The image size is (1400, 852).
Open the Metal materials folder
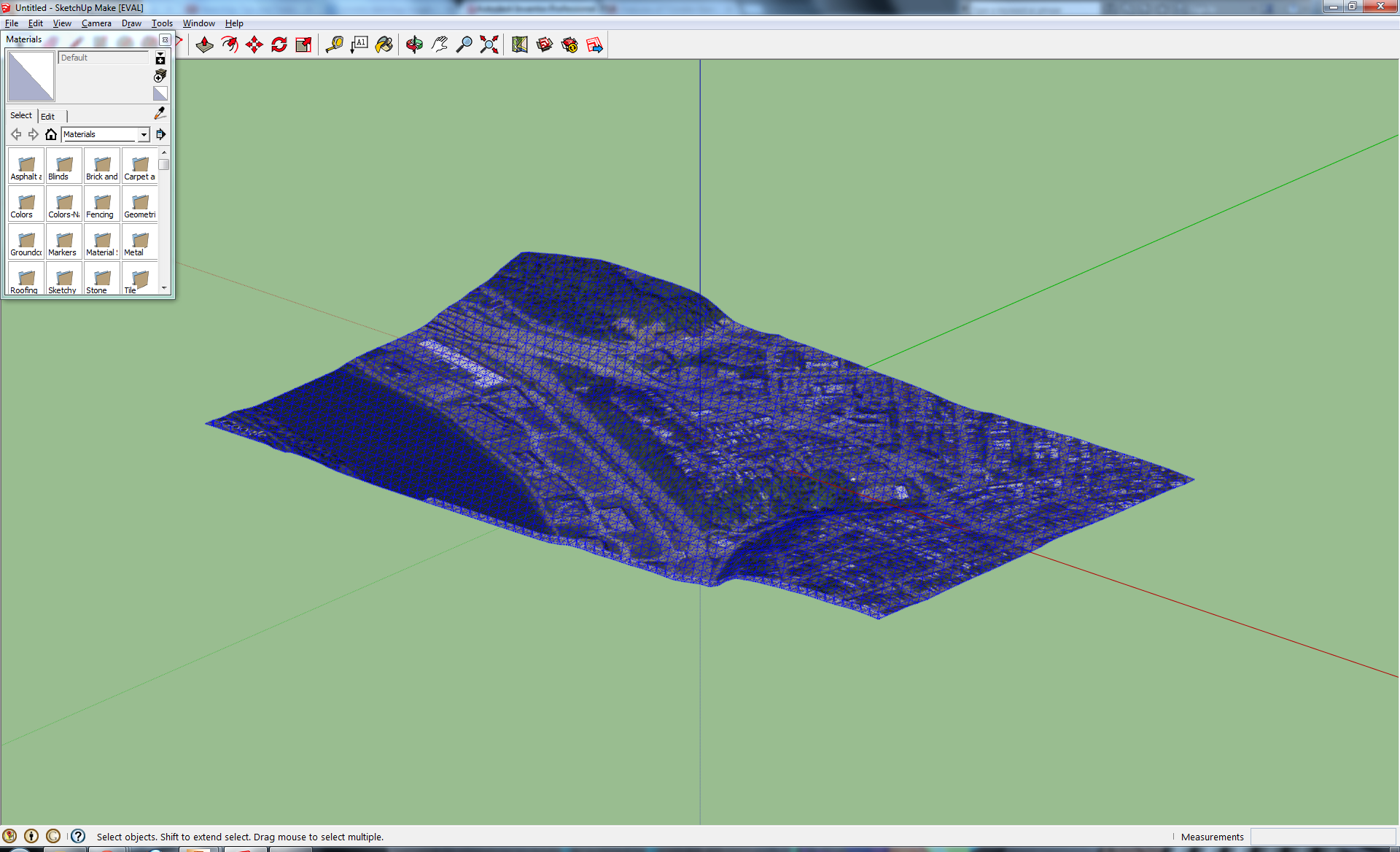click(x=140, y=242)
